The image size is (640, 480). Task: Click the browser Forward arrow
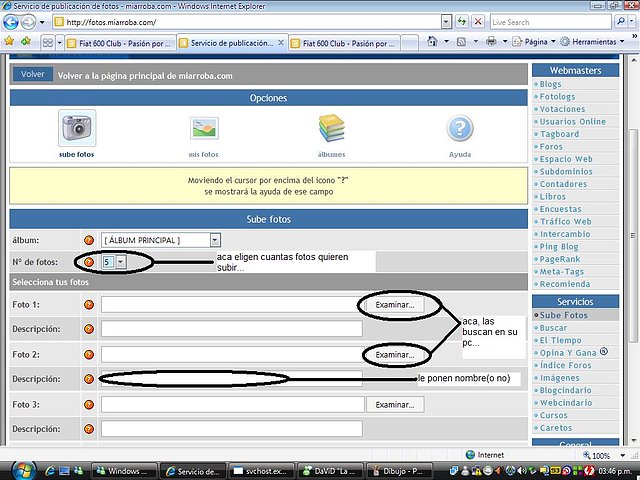28,22
